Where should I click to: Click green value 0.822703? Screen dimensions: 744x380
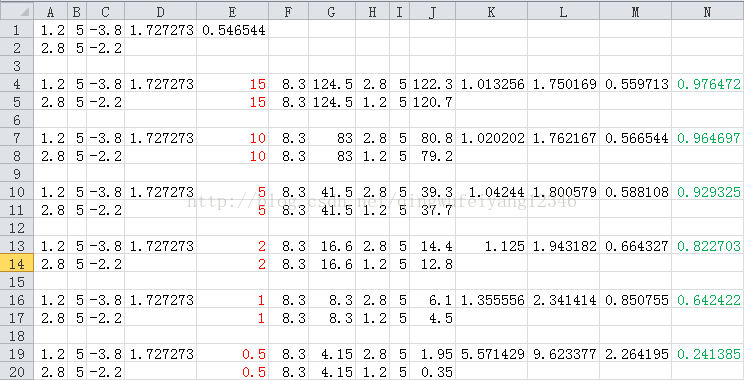click(x=707, y=246)
